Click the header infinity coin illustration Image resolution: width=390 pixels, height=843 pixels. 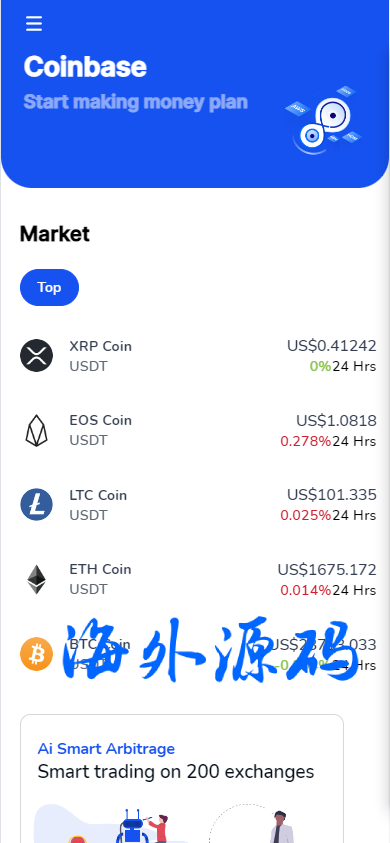pos(323,119)
